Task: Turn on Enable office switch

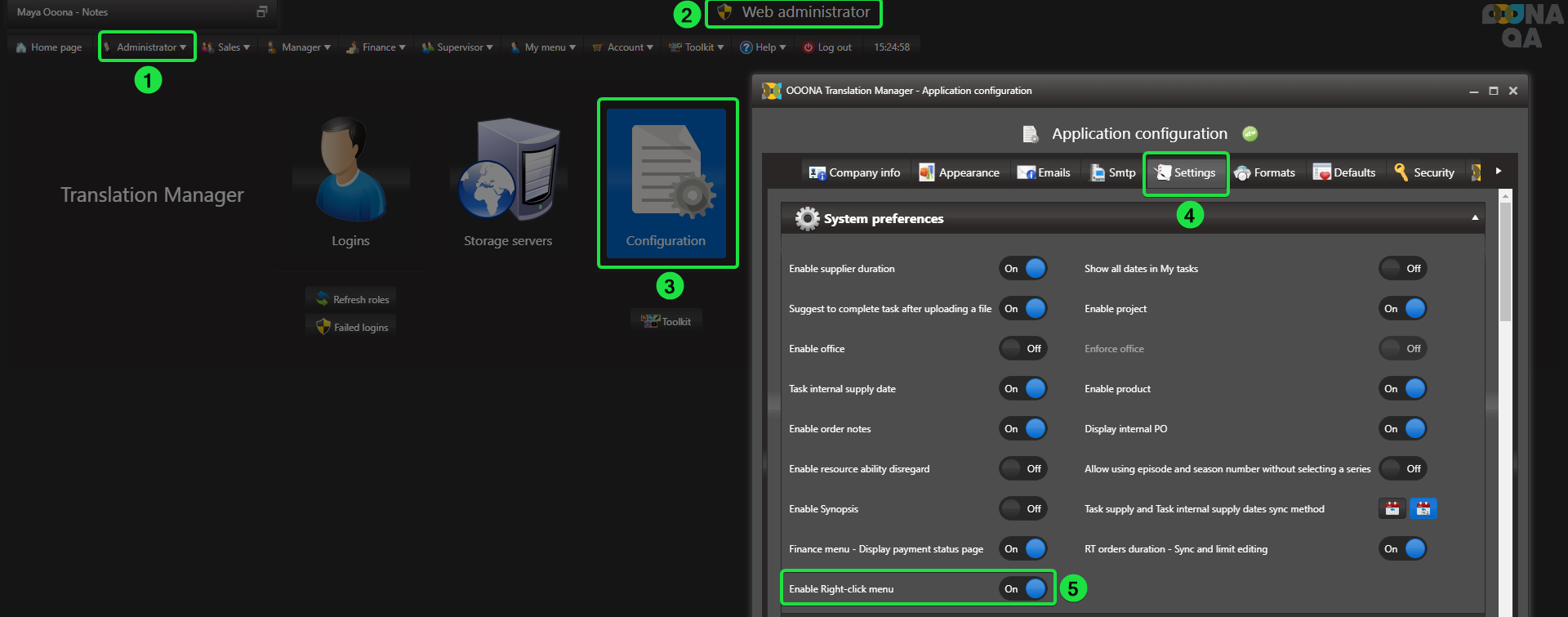Action: (1023, 349)
